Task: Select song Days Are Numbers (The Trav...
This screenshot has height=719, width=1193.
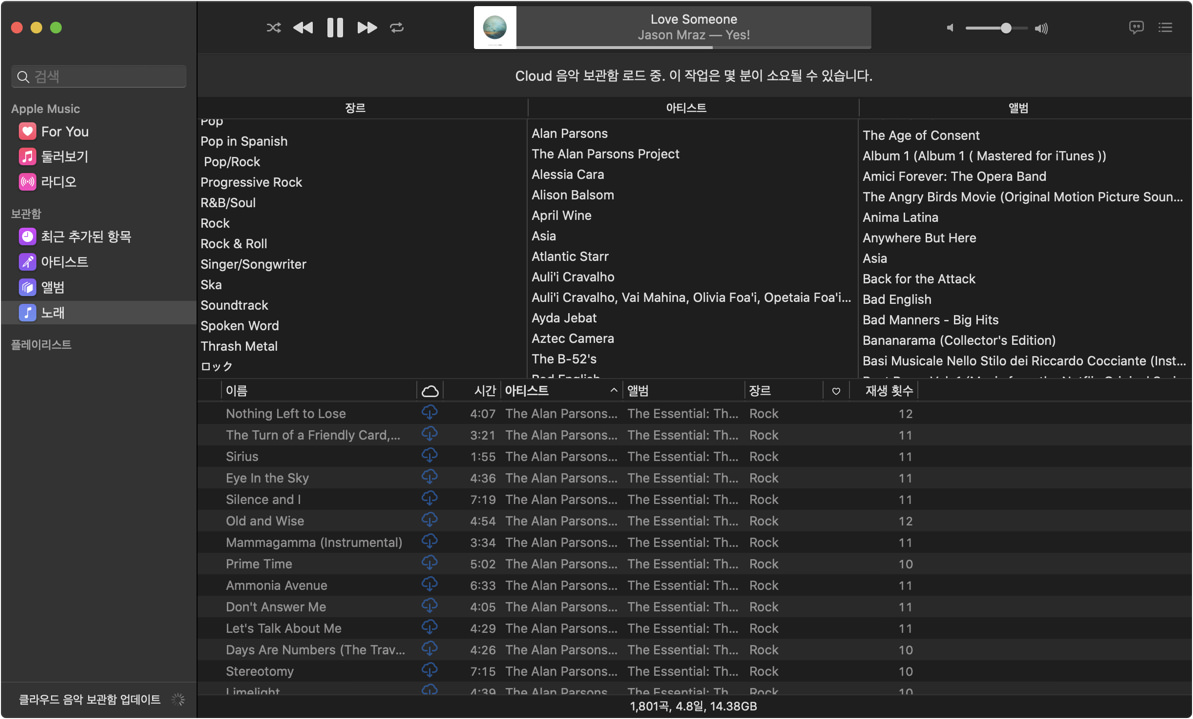Action: 315,650
